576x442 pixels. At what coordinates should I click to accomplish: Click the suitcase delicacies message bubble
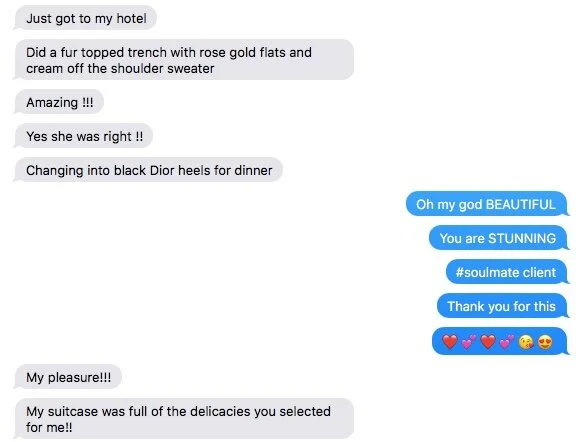pos(184,419)
